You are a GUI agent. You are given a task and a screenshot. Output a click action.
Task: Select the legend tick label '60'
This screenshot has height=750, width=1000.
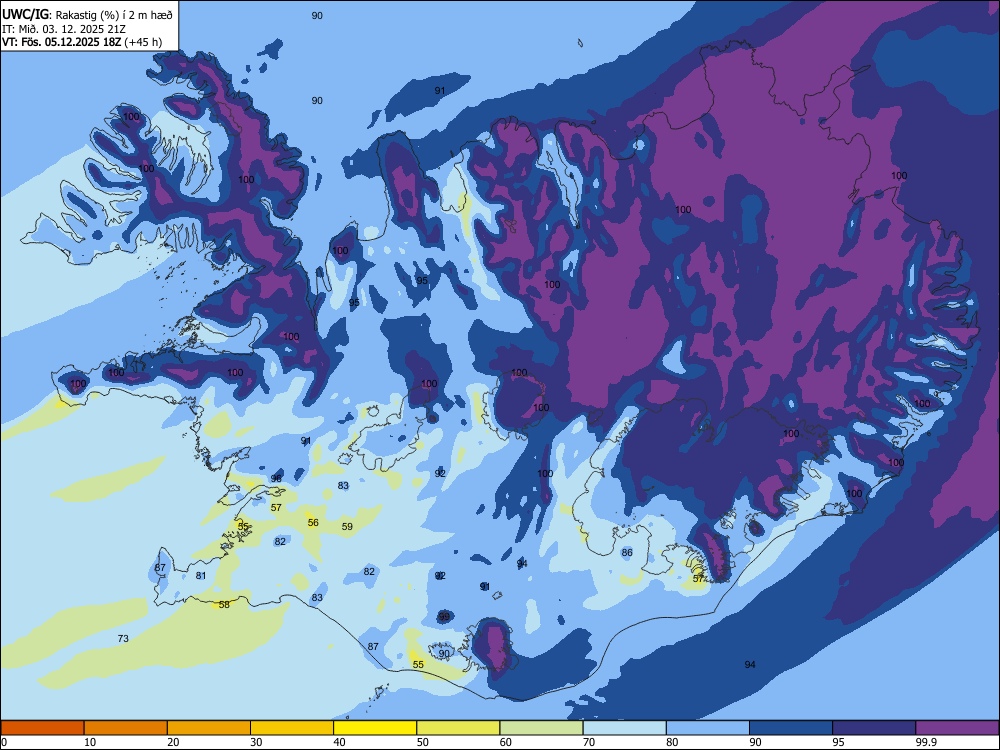[506, 742]
